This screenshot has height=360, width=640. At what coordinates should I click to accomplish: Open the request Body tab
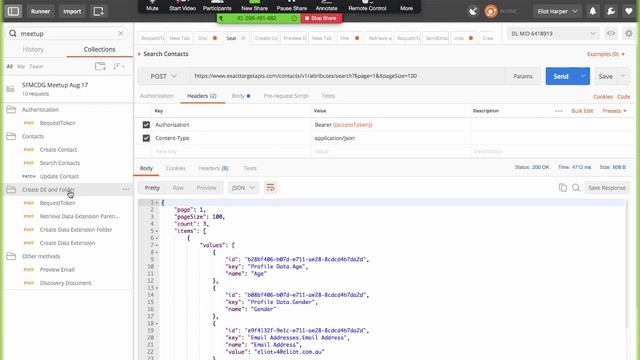[240, 96]
